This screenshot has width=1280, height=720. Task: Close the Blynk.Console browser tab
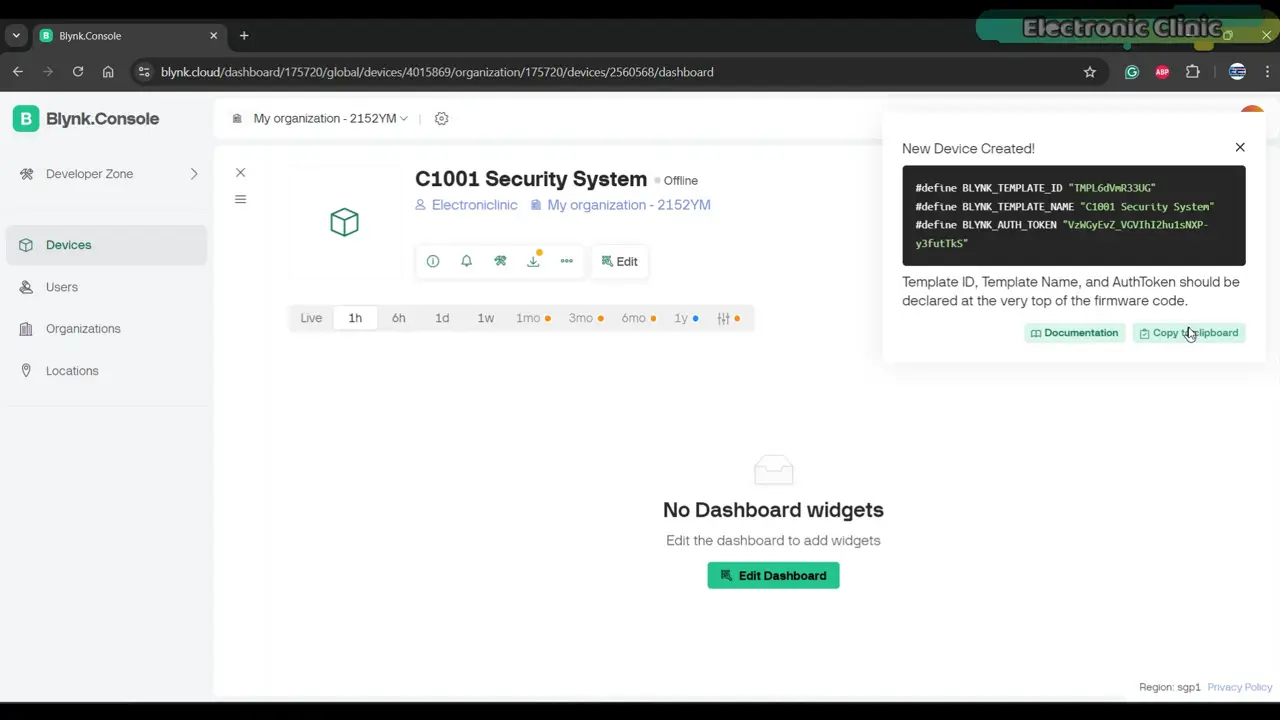pyautogui.click(x=213, y=36)
